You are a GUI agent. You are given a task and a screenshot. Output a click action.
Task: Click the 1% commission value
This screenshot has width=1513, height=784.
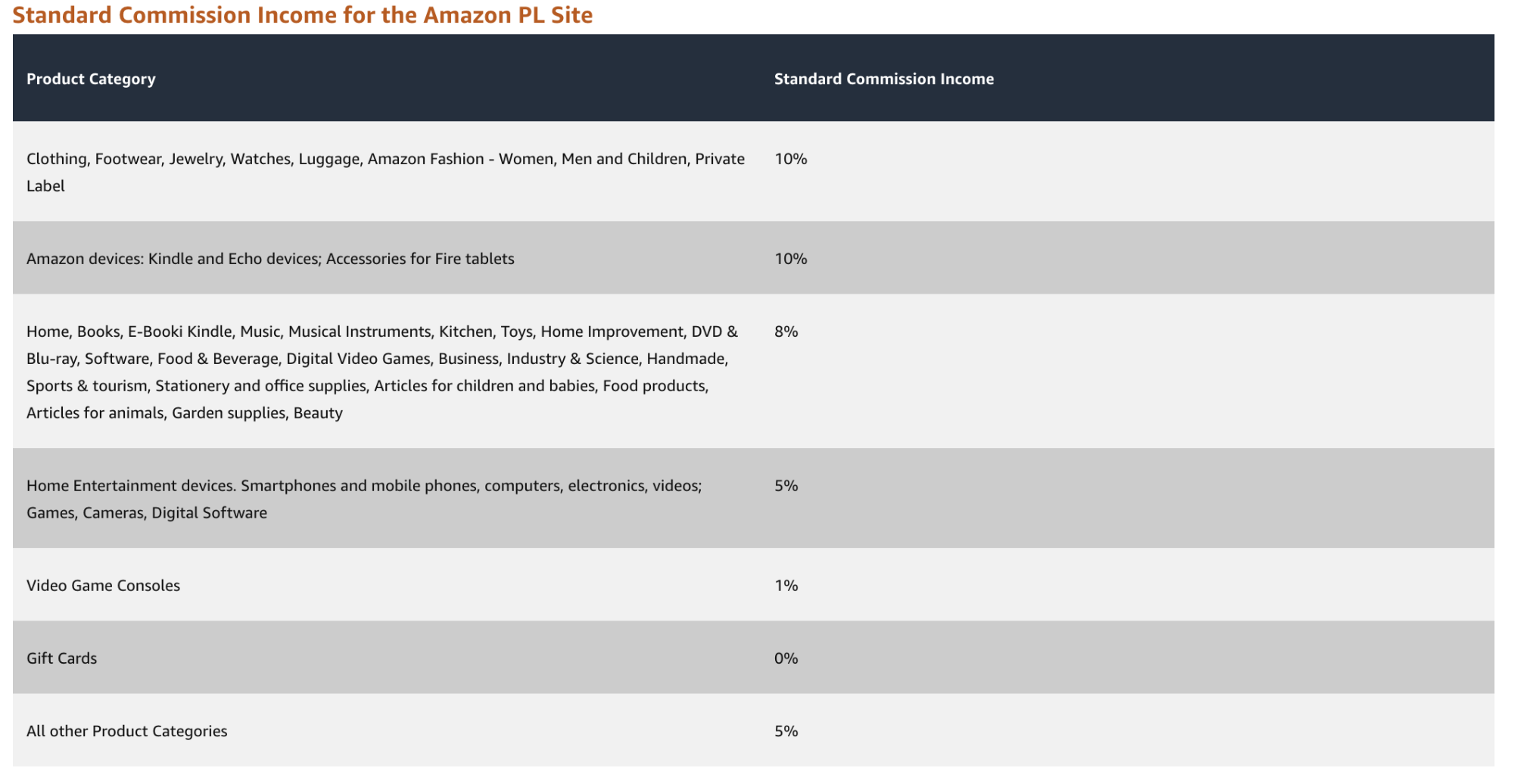[786, 586]
